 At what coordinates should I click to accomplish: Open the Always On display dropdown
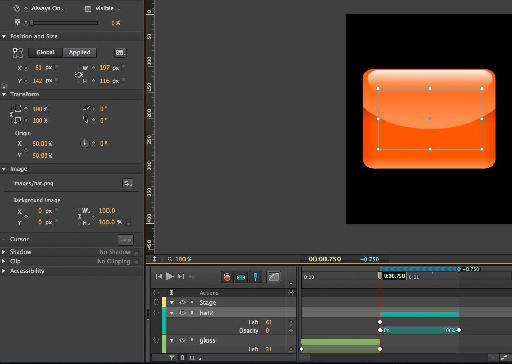tap(47, 8)
